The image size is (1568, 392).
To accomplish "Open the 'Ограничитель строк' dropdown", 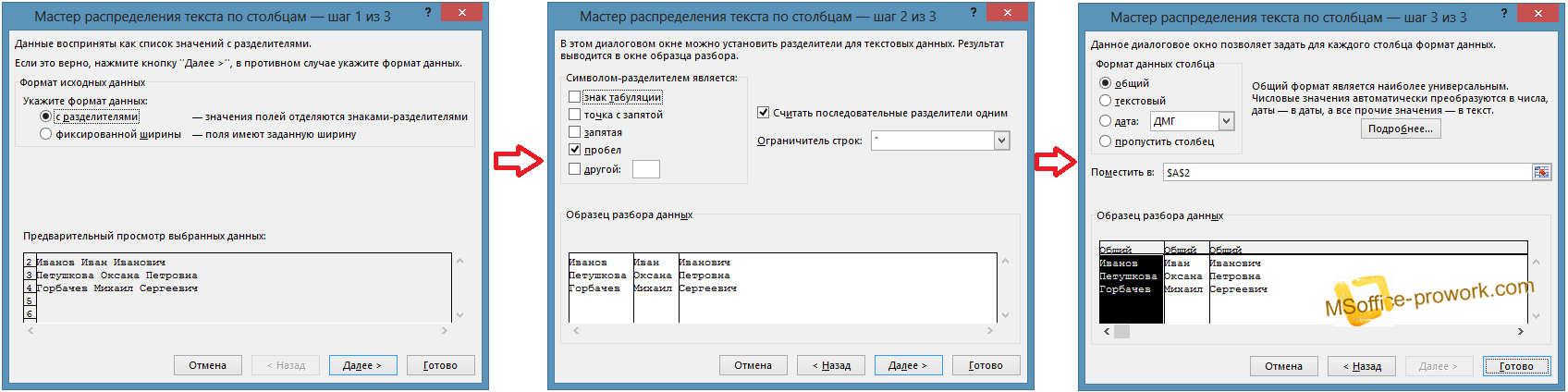I will pyautogui.click(x=1001, y=141).
